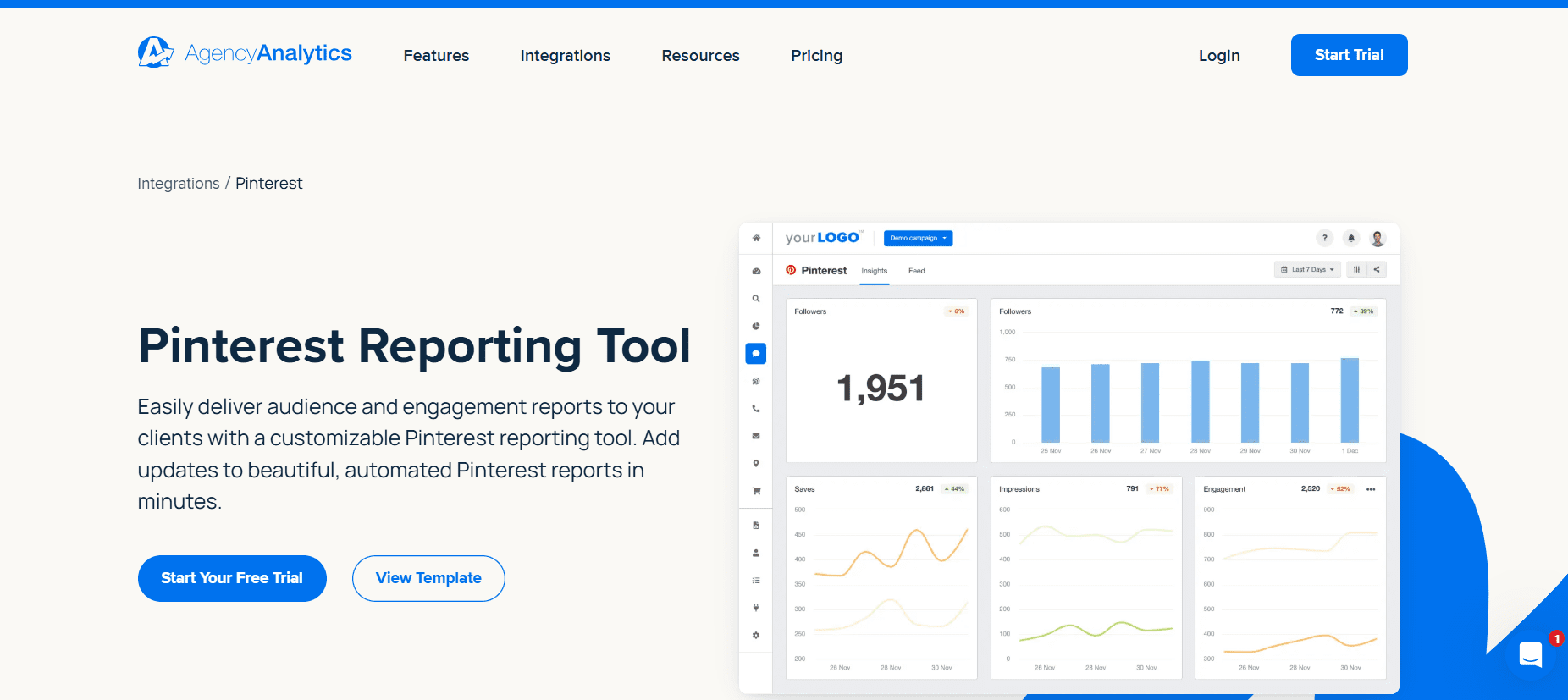Open the Features menu

[436, 56]
